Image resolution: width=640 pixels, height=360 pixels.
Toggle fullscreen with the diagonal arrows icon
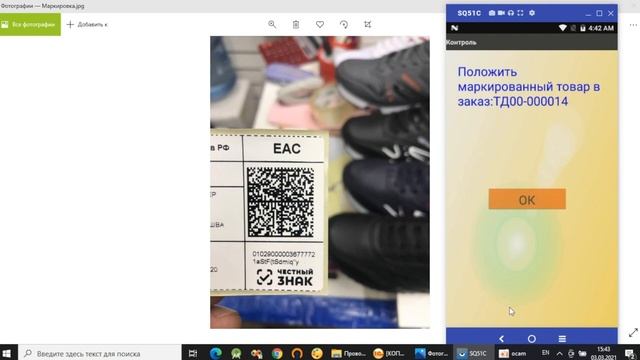click(633, 333)
